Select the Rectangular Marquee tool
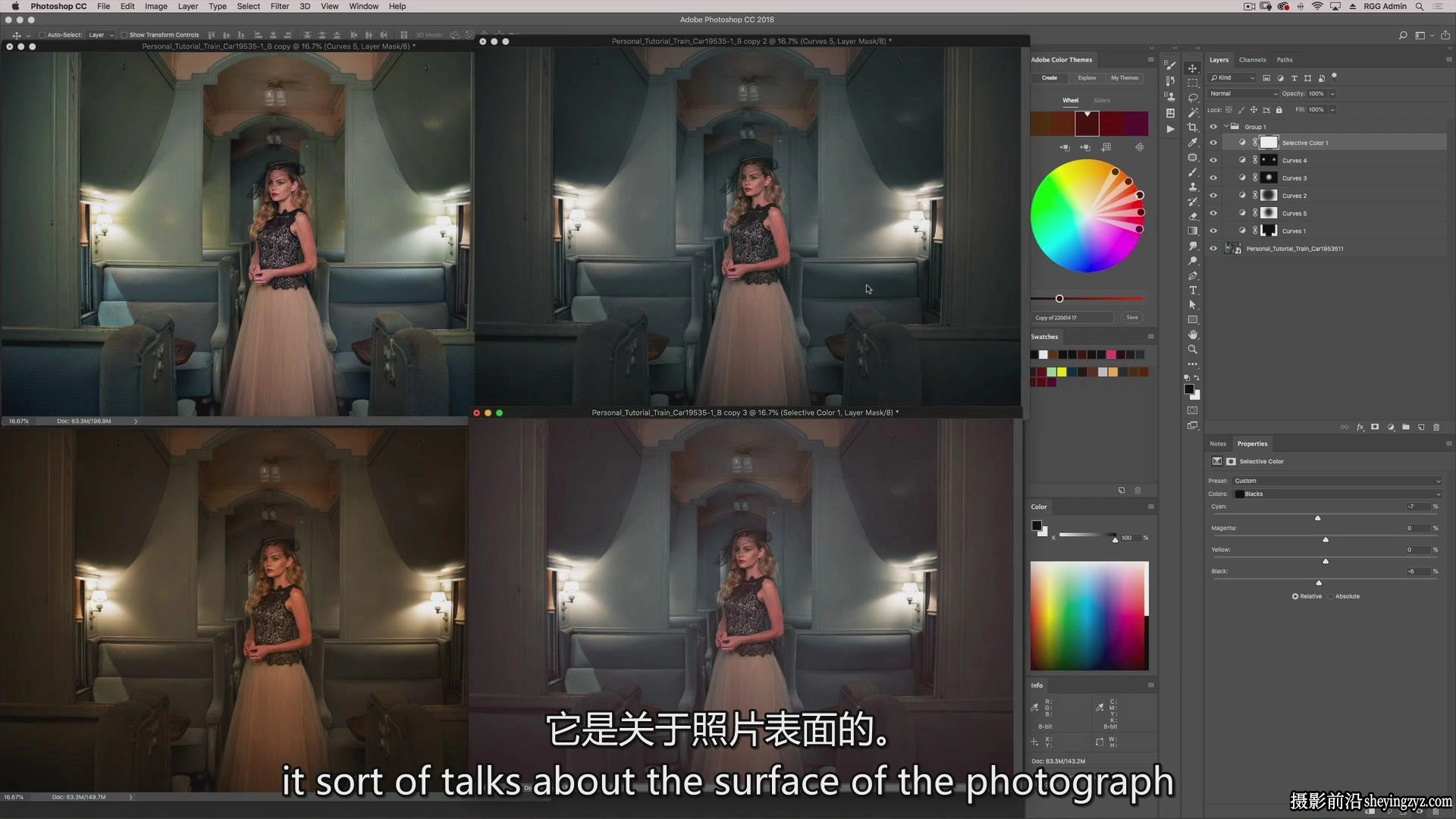Screen dimensions: 1456x819 click(x=1193, y=83)
